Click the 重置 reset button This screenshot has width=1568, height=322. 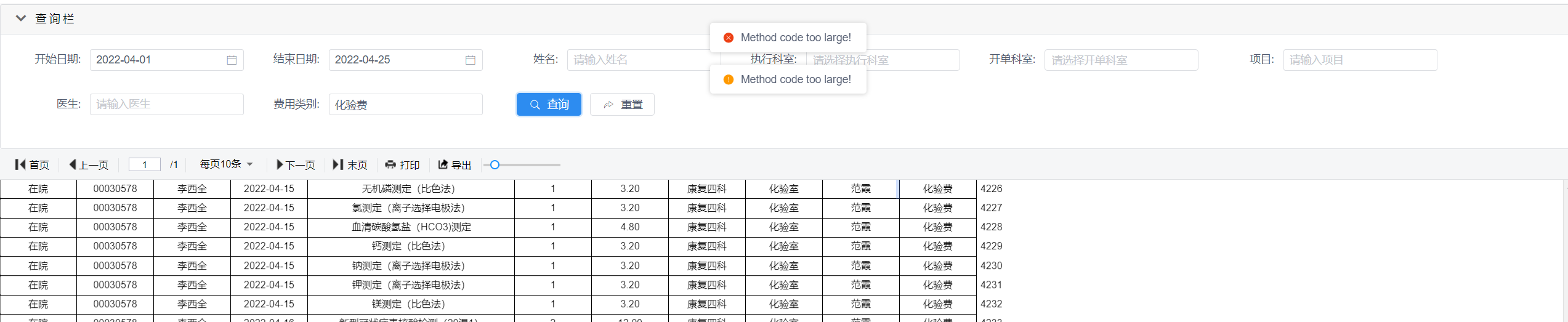(x=622, y=104)
